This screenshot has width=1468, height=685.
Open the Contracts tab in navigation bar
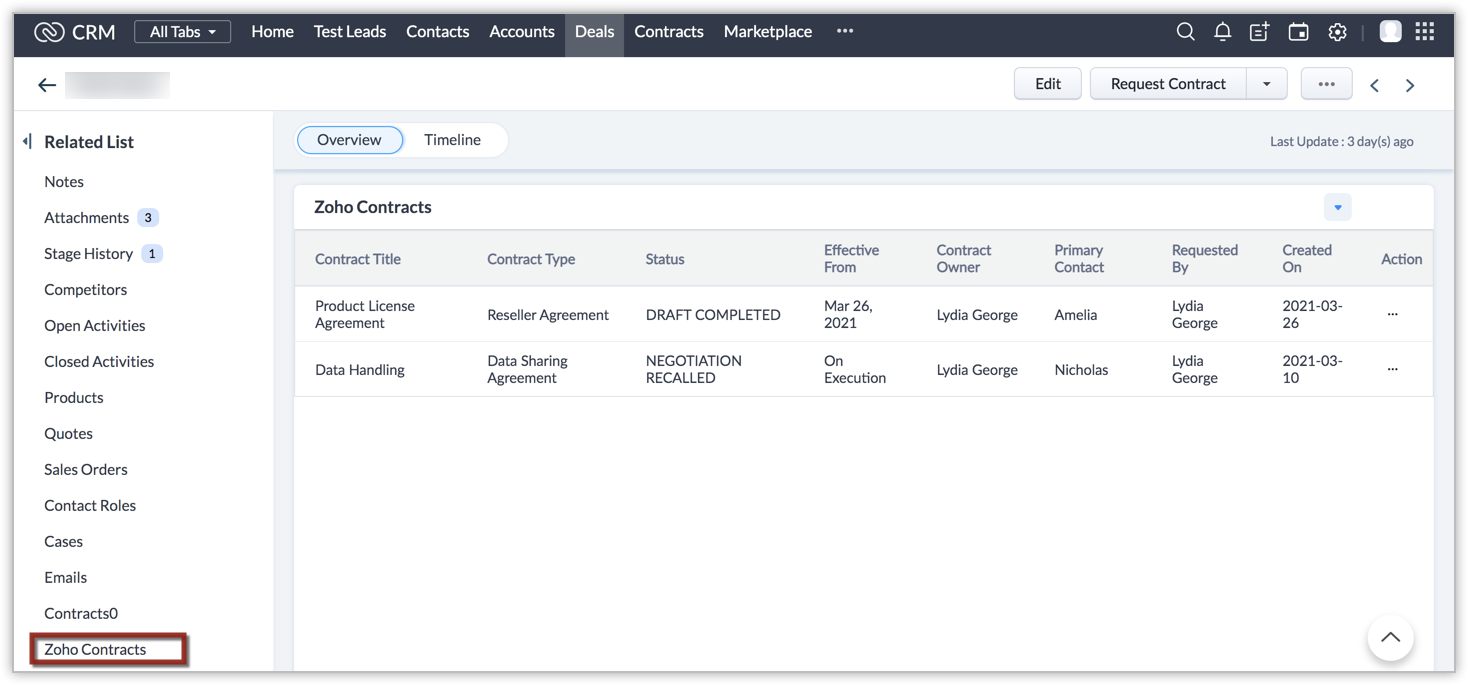coord(669,32)
